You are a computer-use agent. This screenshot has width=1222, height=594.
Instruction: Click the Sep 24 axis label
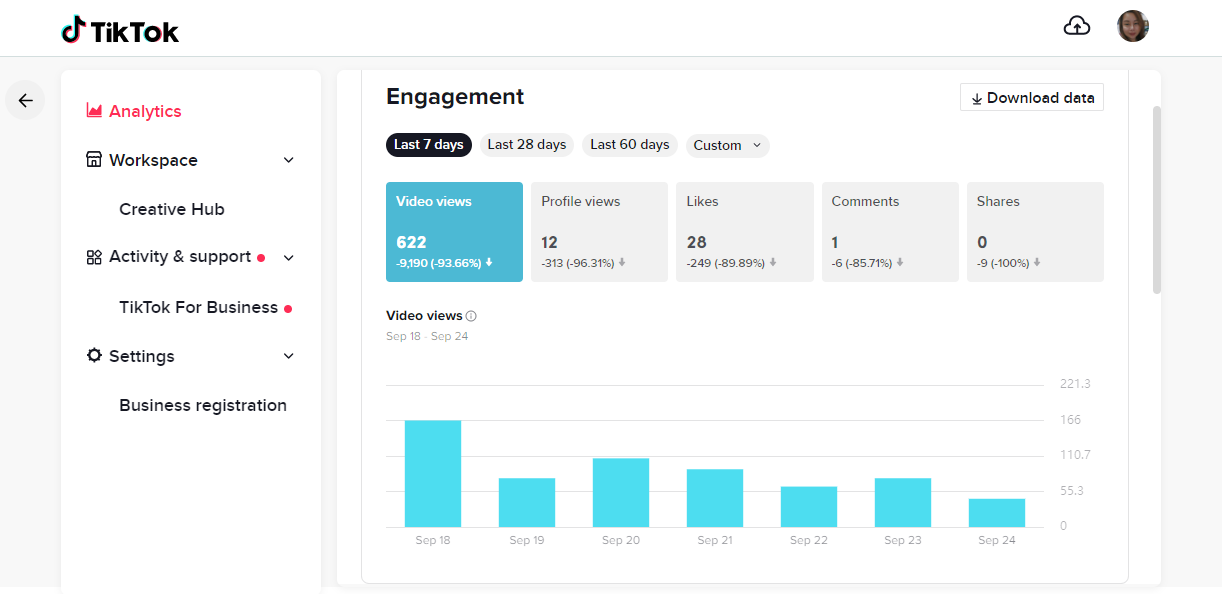pyautogui.click(x=997, y=540)
